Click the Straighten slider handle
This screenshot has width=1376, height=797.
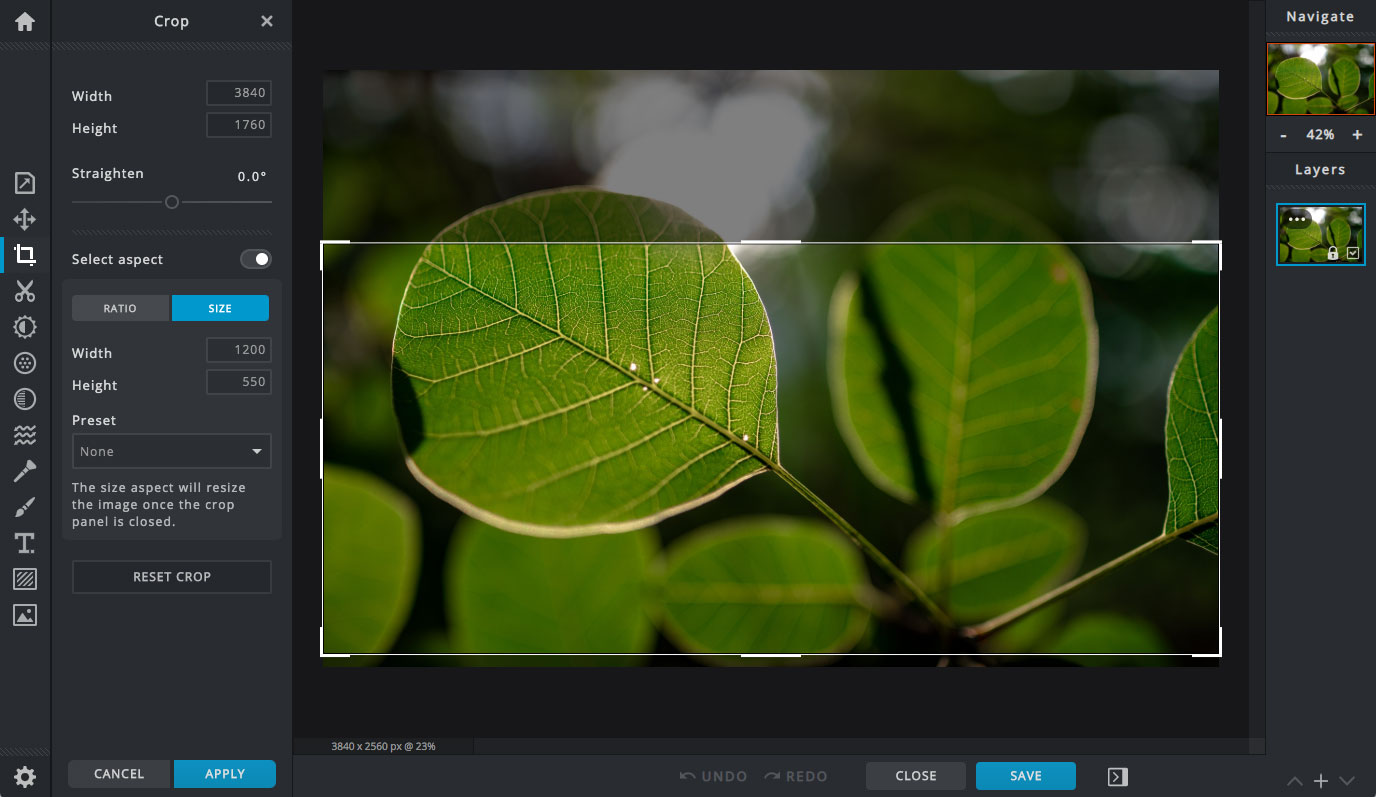click(x=172, y=202)
